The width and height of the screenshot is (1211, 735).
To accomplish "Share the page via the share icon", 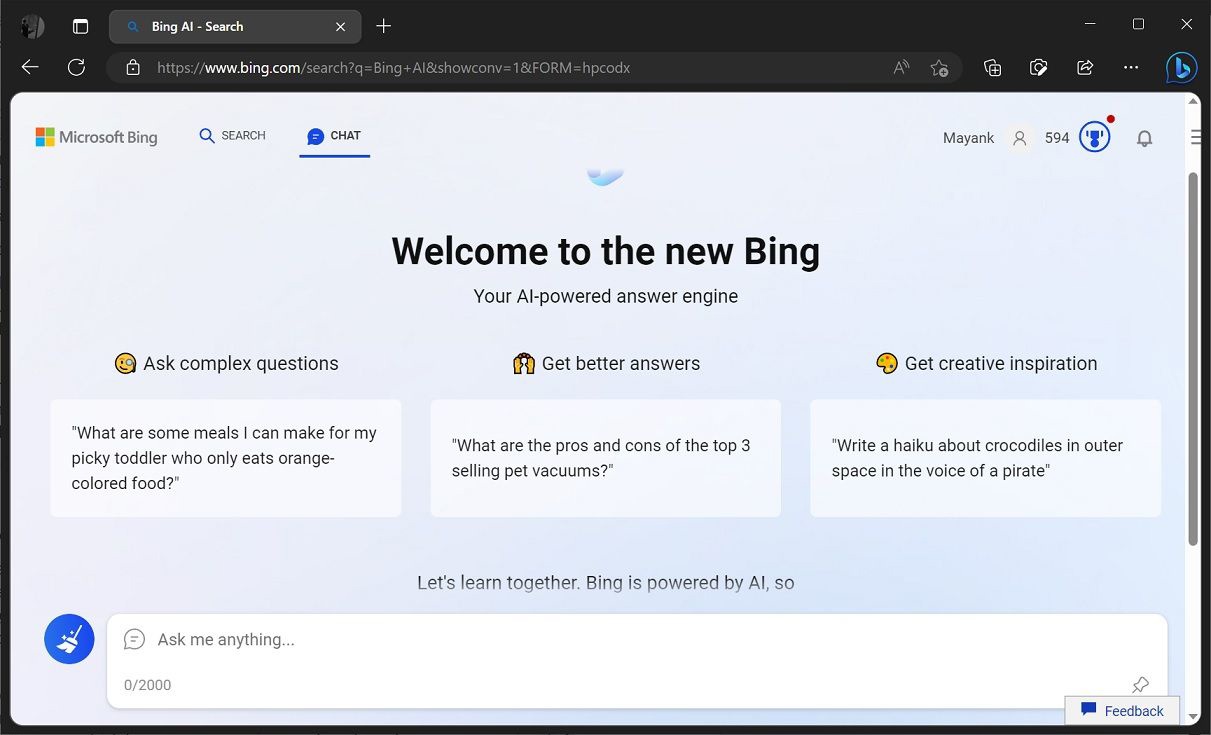I will tap(1084, 67).
